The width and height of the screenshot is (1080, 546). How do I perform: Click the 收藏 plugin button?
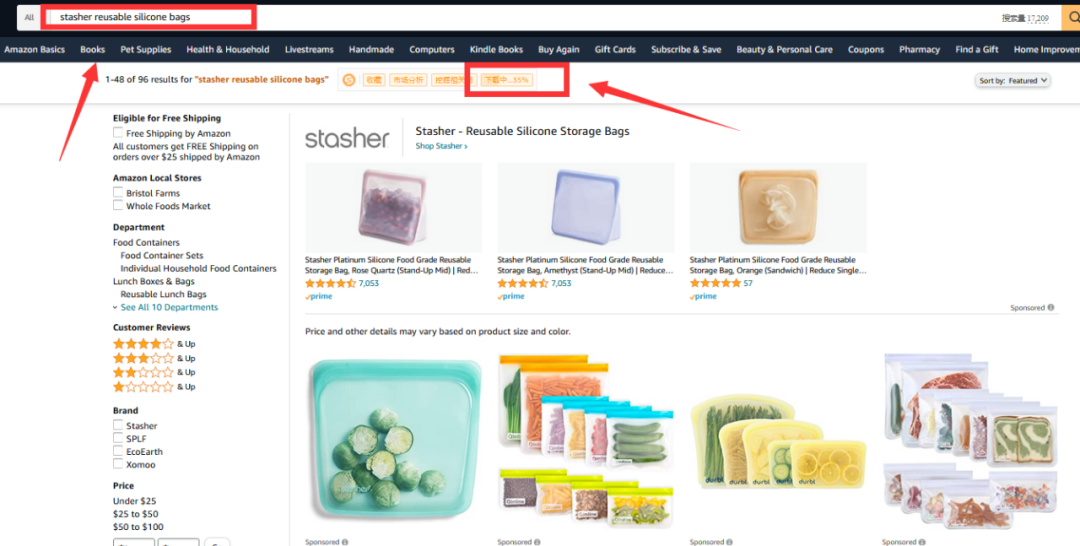(x=374, y=81)
